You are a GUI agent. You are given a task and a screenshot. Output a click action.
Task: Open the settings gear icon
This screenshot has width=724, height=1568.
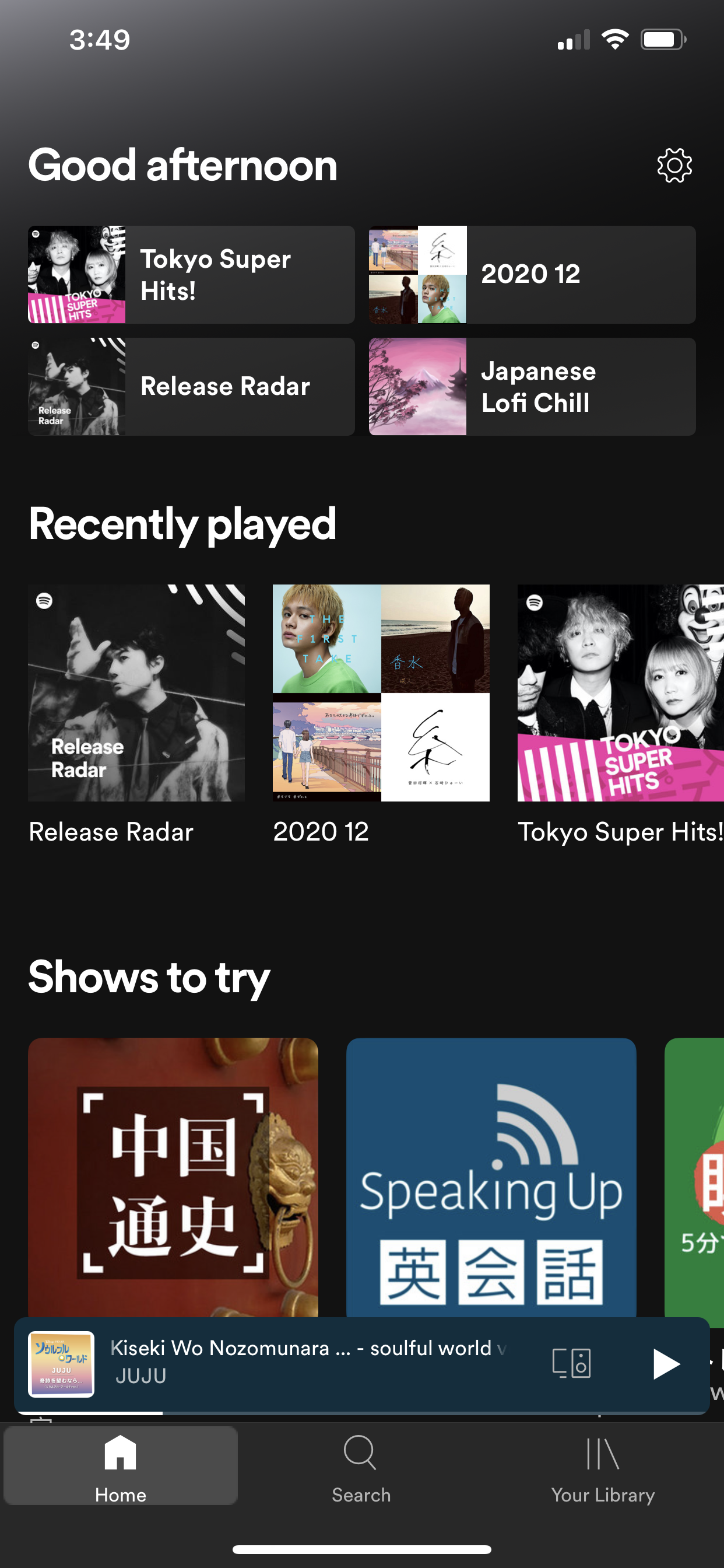click(x=674, y=165)
